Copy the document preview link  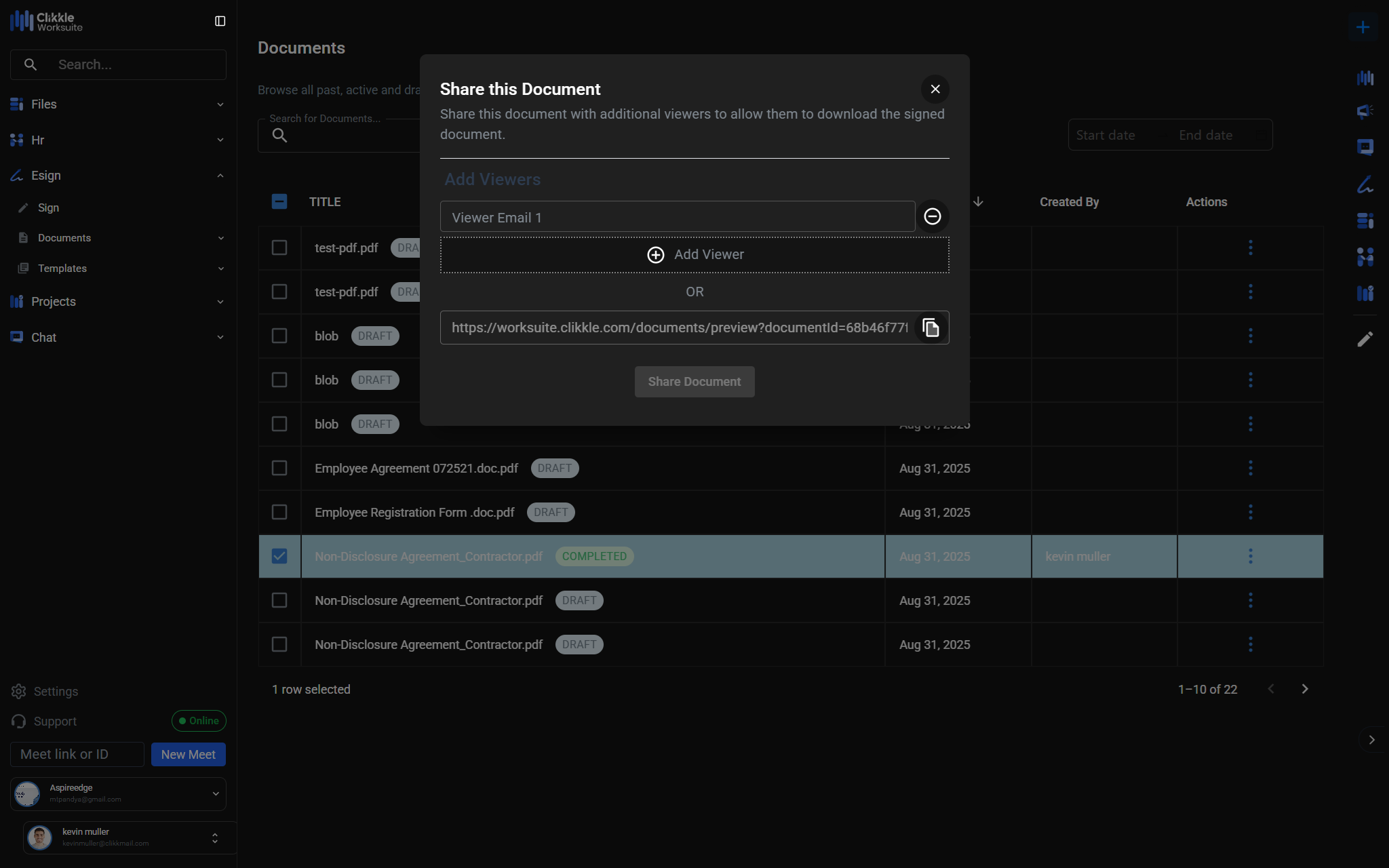(x=931, y=328)
